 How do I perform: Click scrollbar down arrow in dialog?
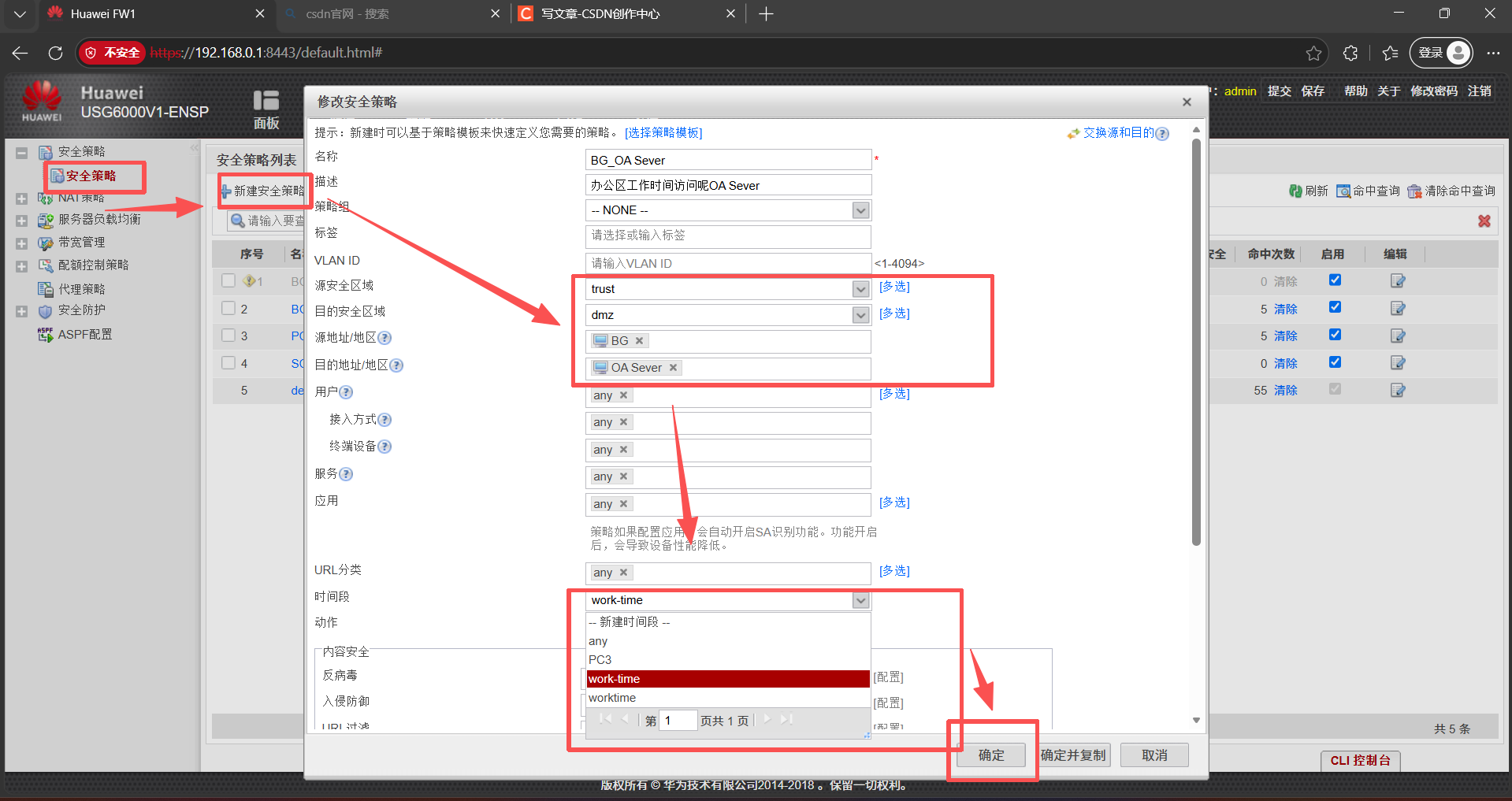tap(1196, 721)
